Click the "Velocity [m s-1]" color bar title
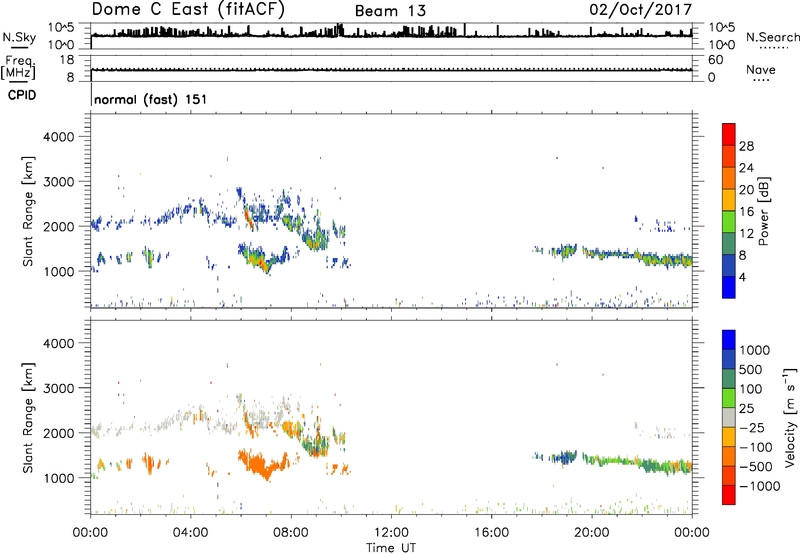The width and height of the screenshot is (800, 554). pyautogui.click(x=790, y=417)
